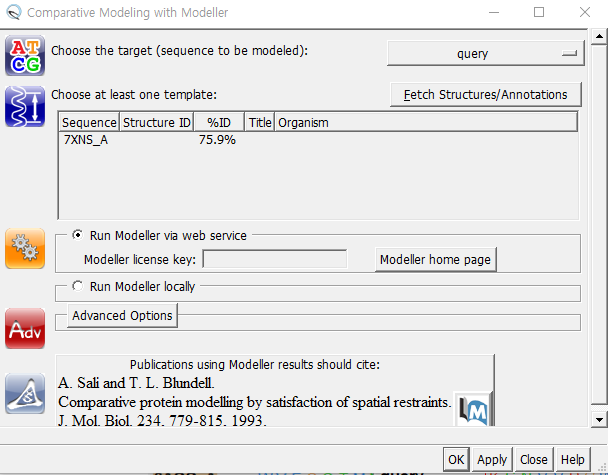This screenshot has width=608, height=475.
Task: Click Fetch Structures/Annotations button
Action: [485, 94]
